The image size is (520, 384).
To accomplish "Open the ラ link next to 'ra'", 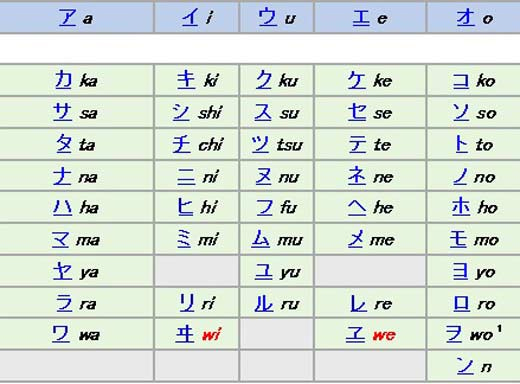I will tap(64, 303).
